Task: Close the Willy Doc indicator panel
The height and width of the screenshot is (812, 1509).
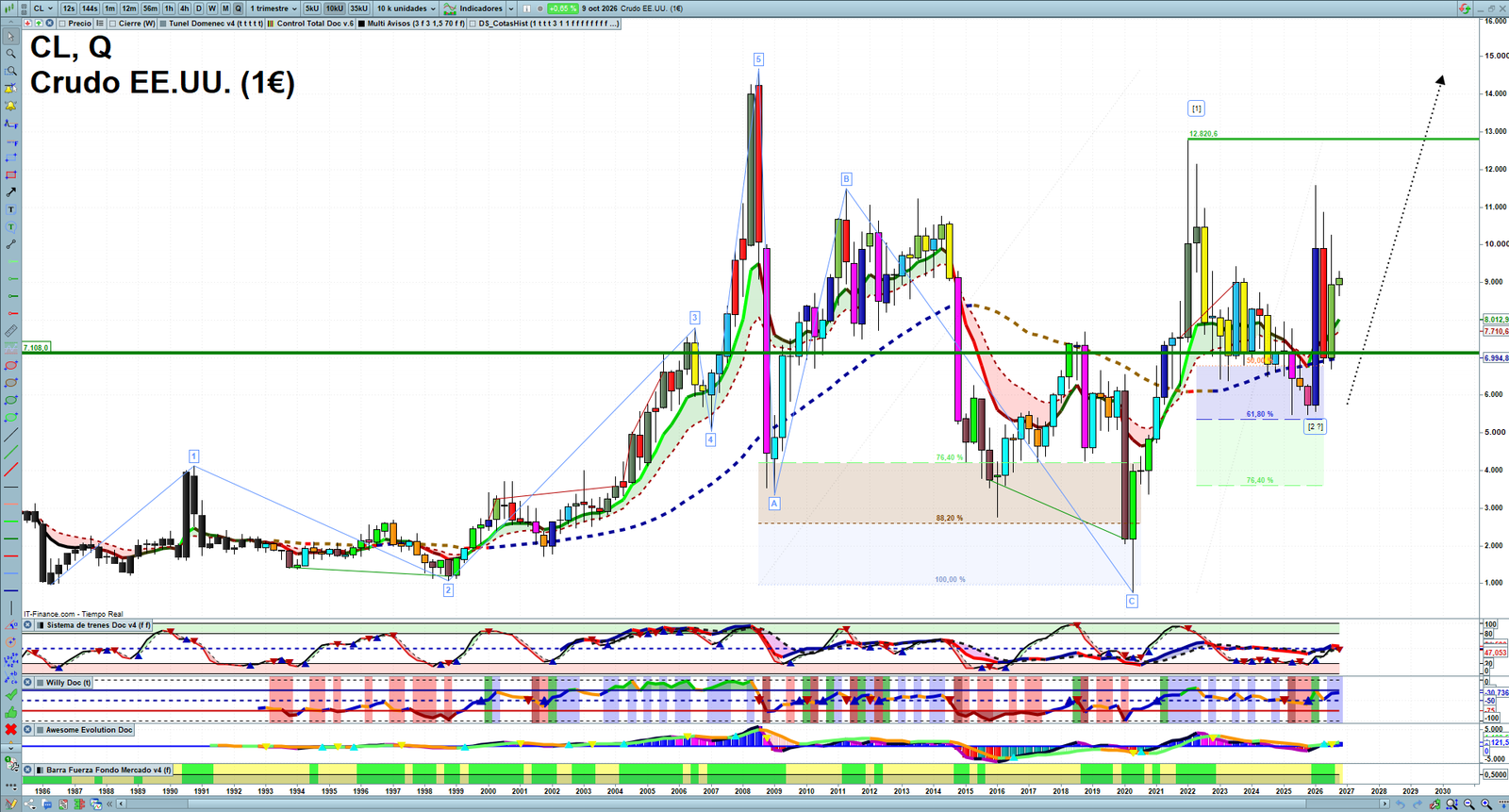Action: [x=28, y=683]
